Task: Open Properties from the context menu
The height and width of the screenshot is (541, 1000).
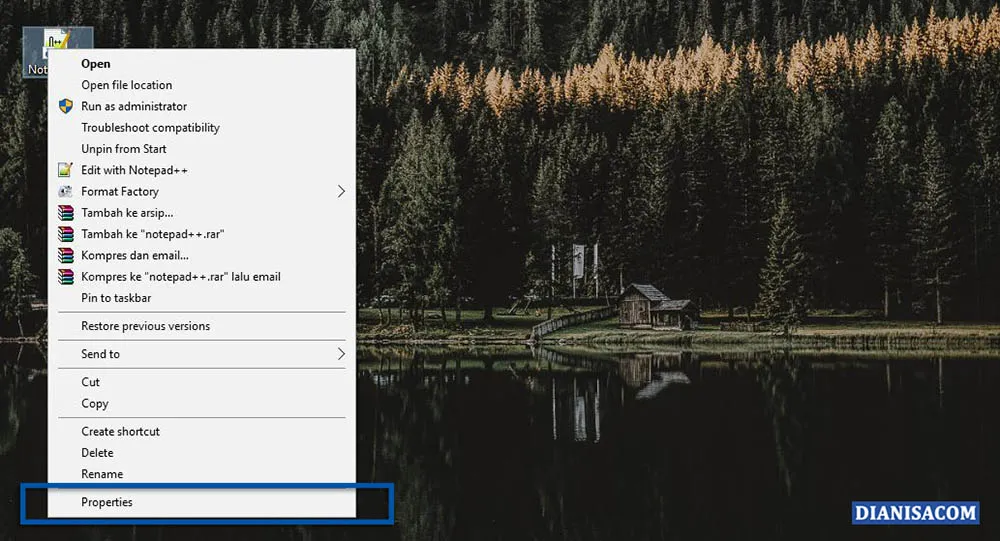Action: tap(202, 502)
